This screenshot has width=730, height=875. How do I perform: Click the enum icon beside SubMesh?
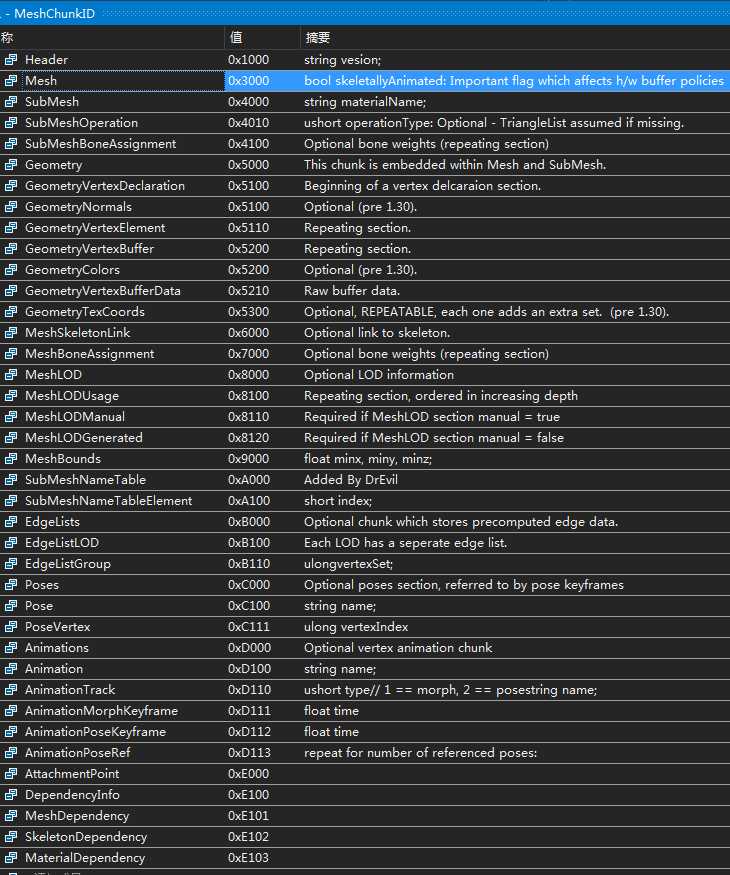tap(11, 102)
